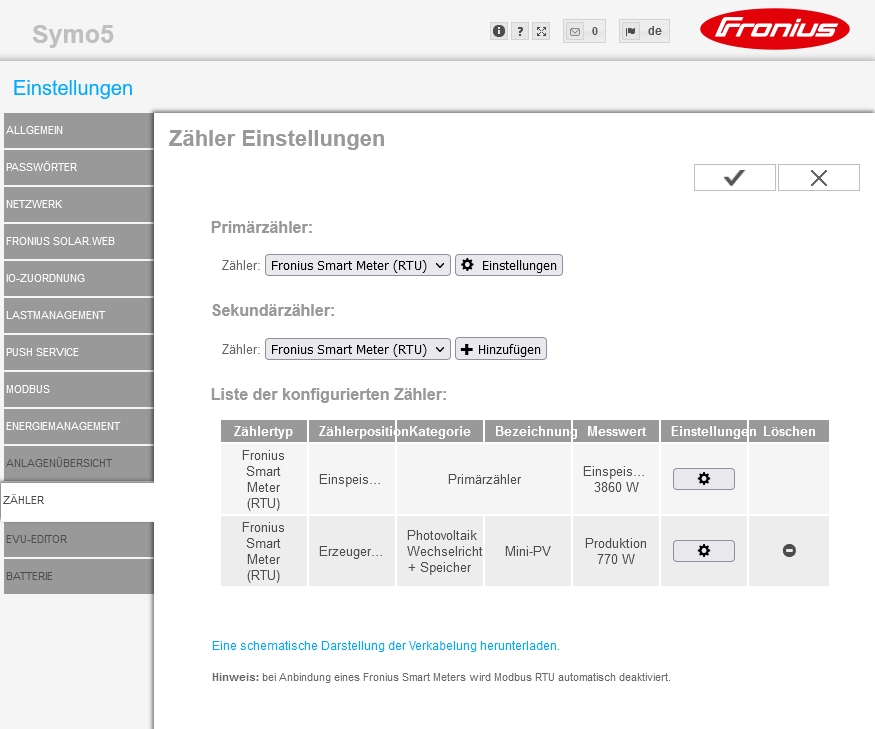This screenshot has height=729, width=875.
Task: Open the Sekundärzähler meter type dropdown
Action: tap(358, 349)
